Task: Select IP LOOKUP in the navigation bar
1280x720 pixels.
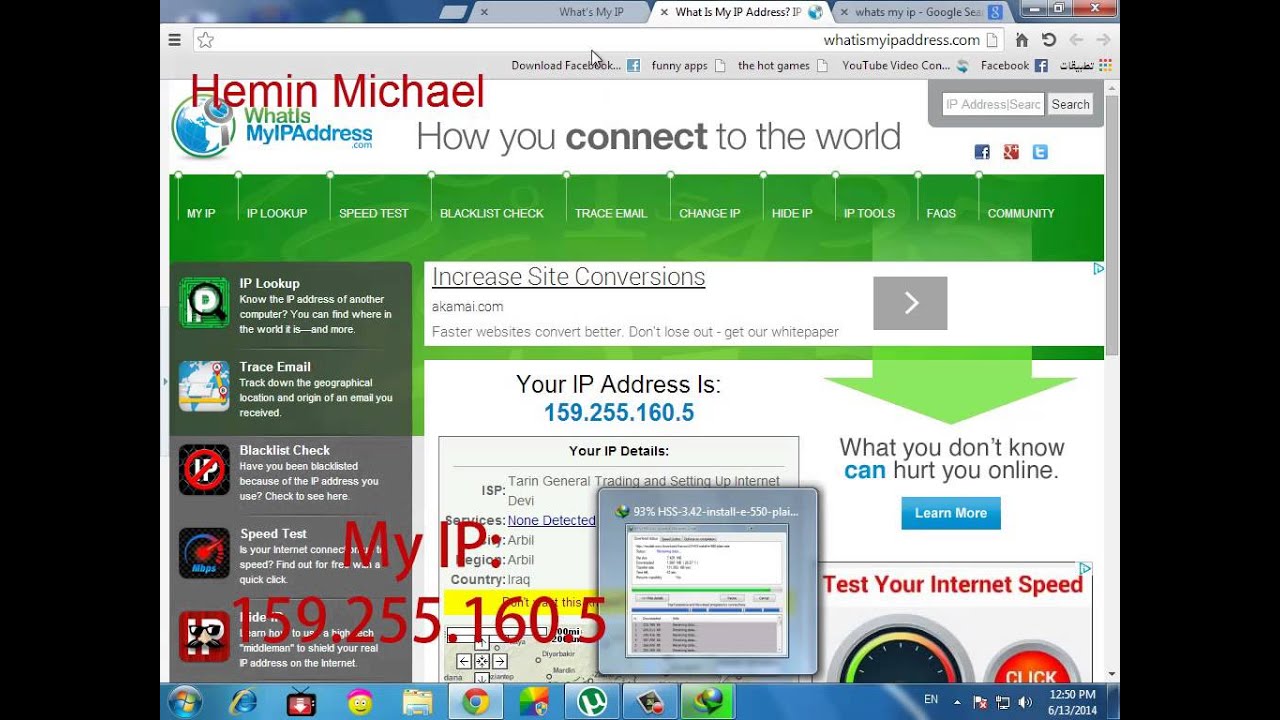Action: tap(277, 213)
